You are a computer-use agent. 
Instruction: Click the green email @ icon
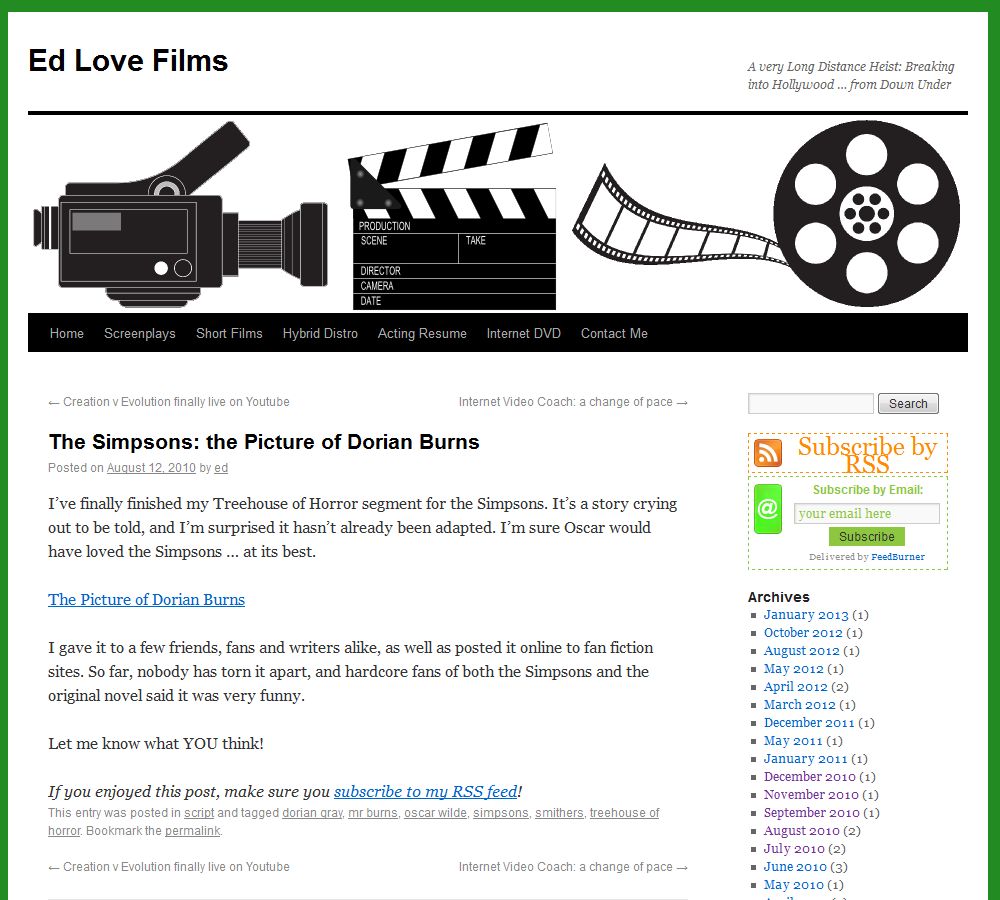pyautogui.click(x=768, y=509)
